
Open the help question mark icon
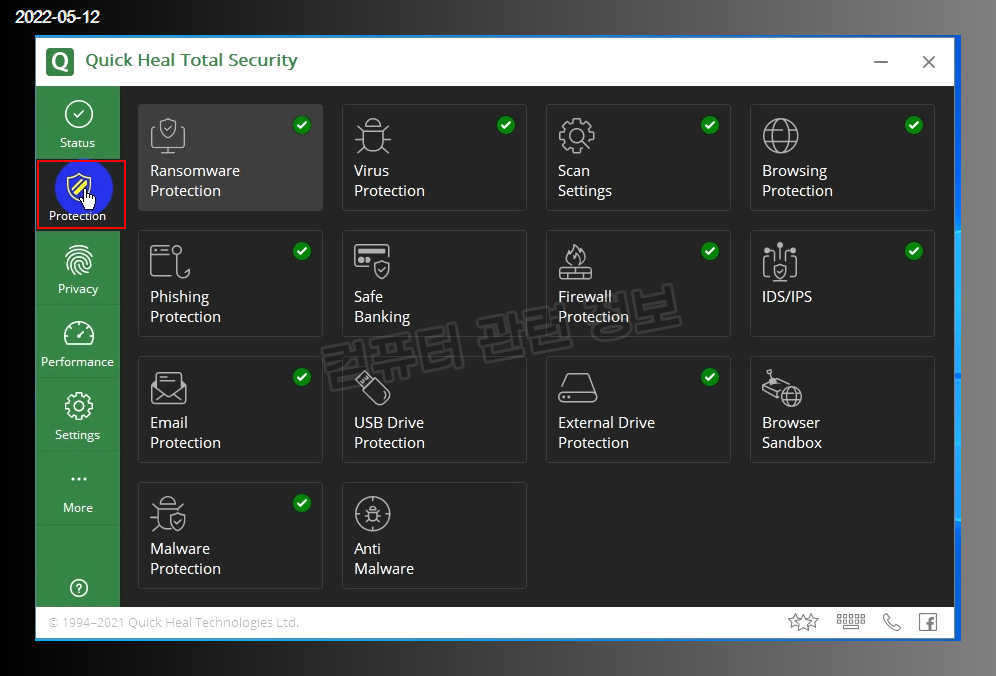pos(79,588)
